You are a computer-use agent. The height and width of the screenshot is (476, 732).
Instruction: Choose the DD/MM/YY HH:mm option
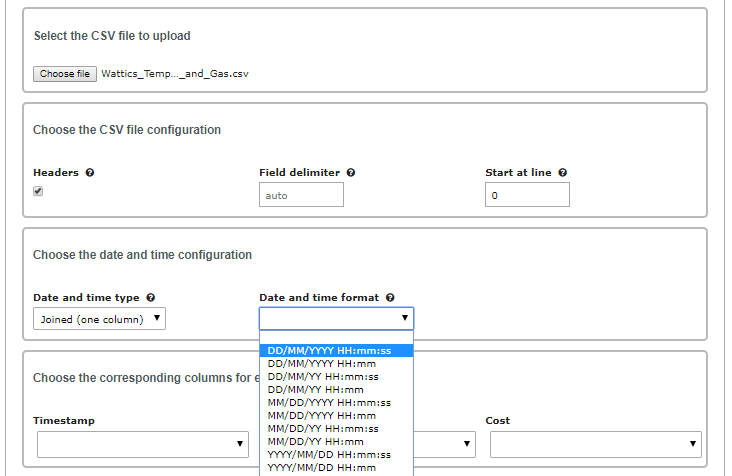coord(316,390)
